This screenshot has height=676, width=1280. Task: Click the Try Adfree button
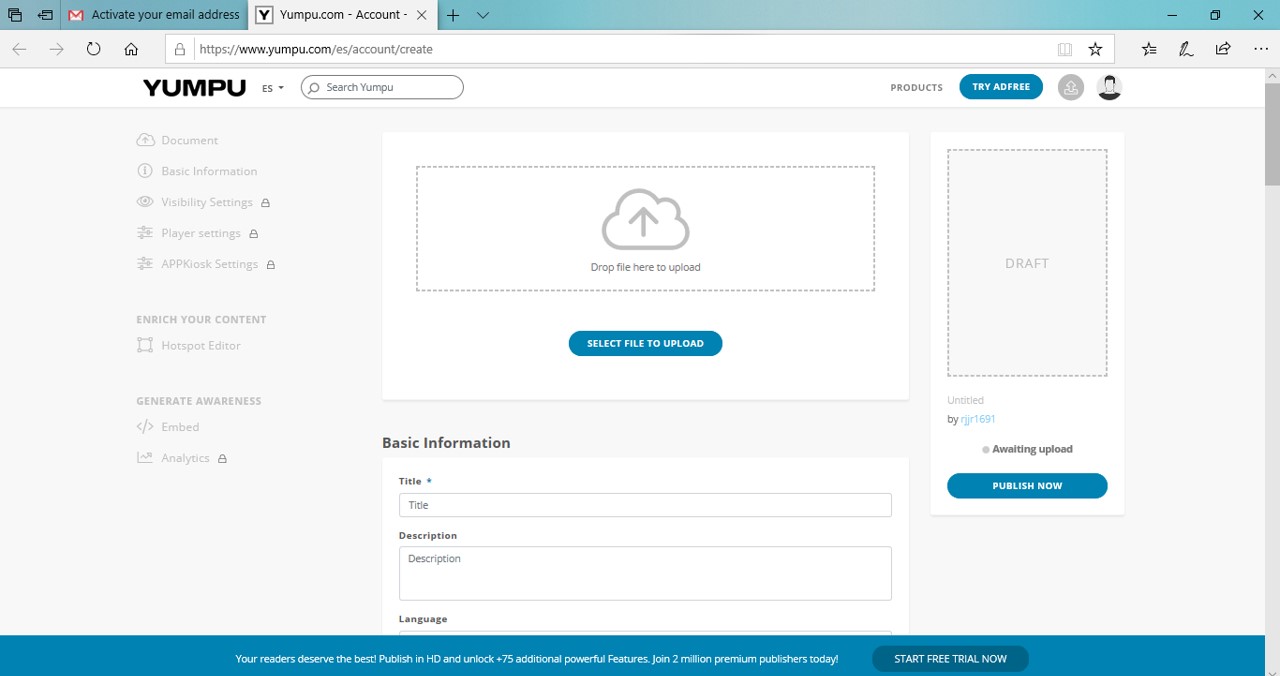[x=1000, y=87]
